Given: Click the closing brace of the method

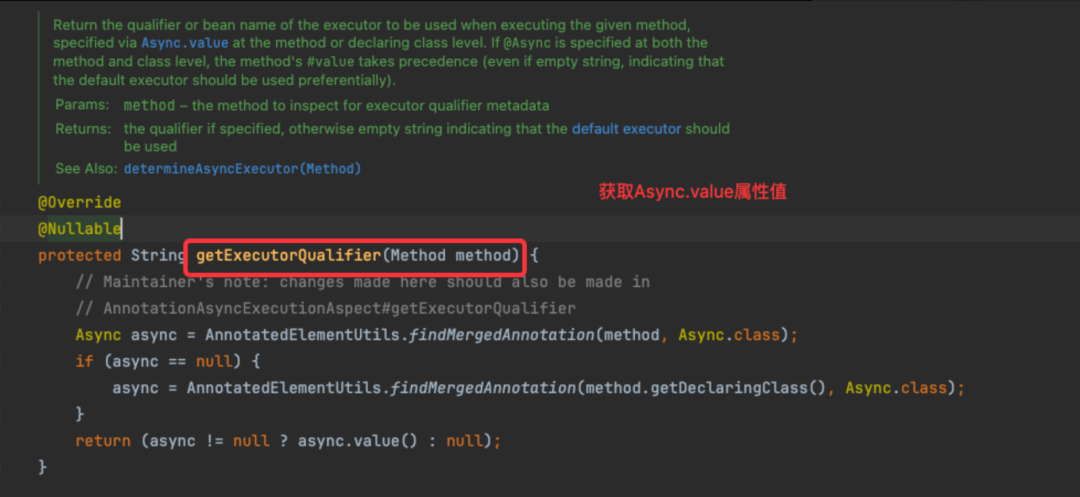Looking at the screenshot, I should coord(43,467).
